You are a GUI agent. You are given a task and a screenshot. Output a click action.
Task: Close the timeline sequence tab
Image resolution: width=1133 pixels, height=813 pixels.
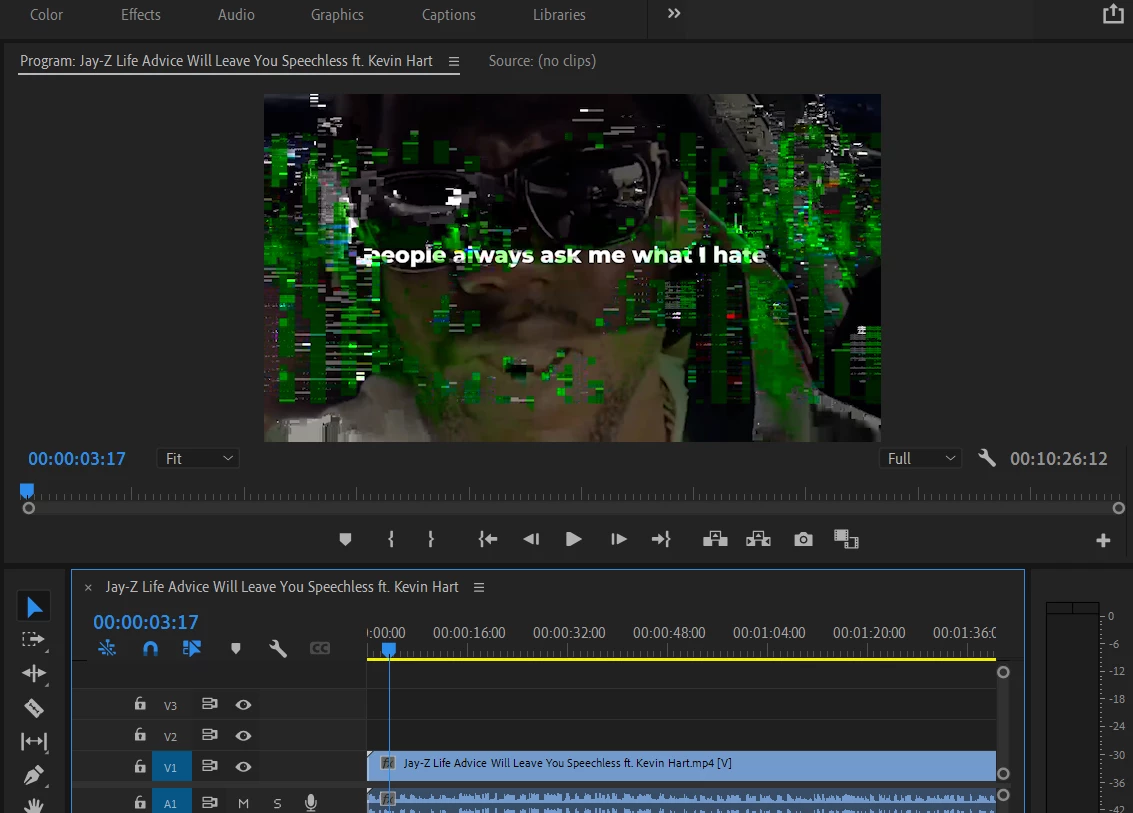click(x=88, y=588)
